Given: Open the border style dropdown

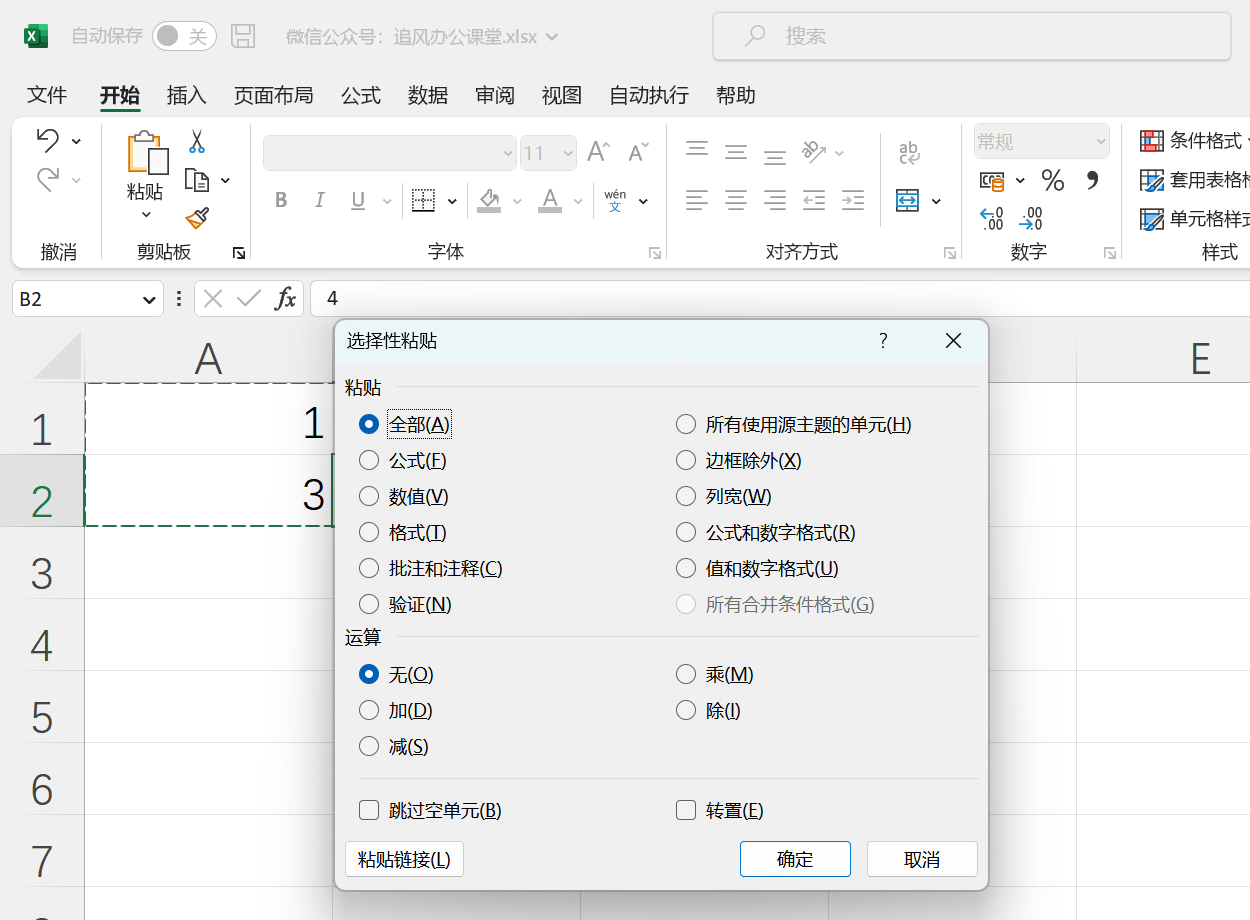Looking at the screenshot, I should coord(450,200).
